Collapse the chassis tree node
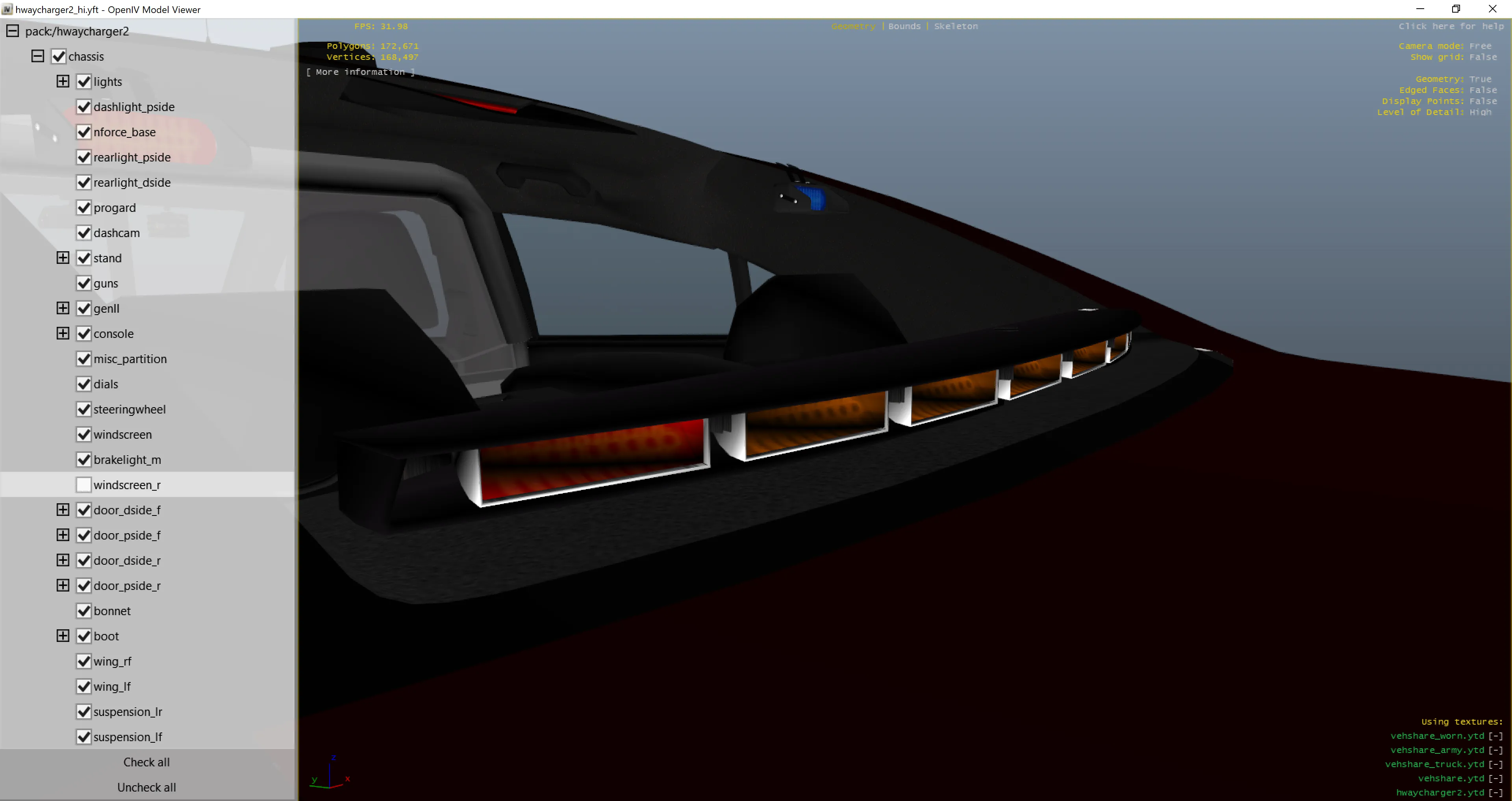Screen dimensions: 1512x801 click(37, 56)
